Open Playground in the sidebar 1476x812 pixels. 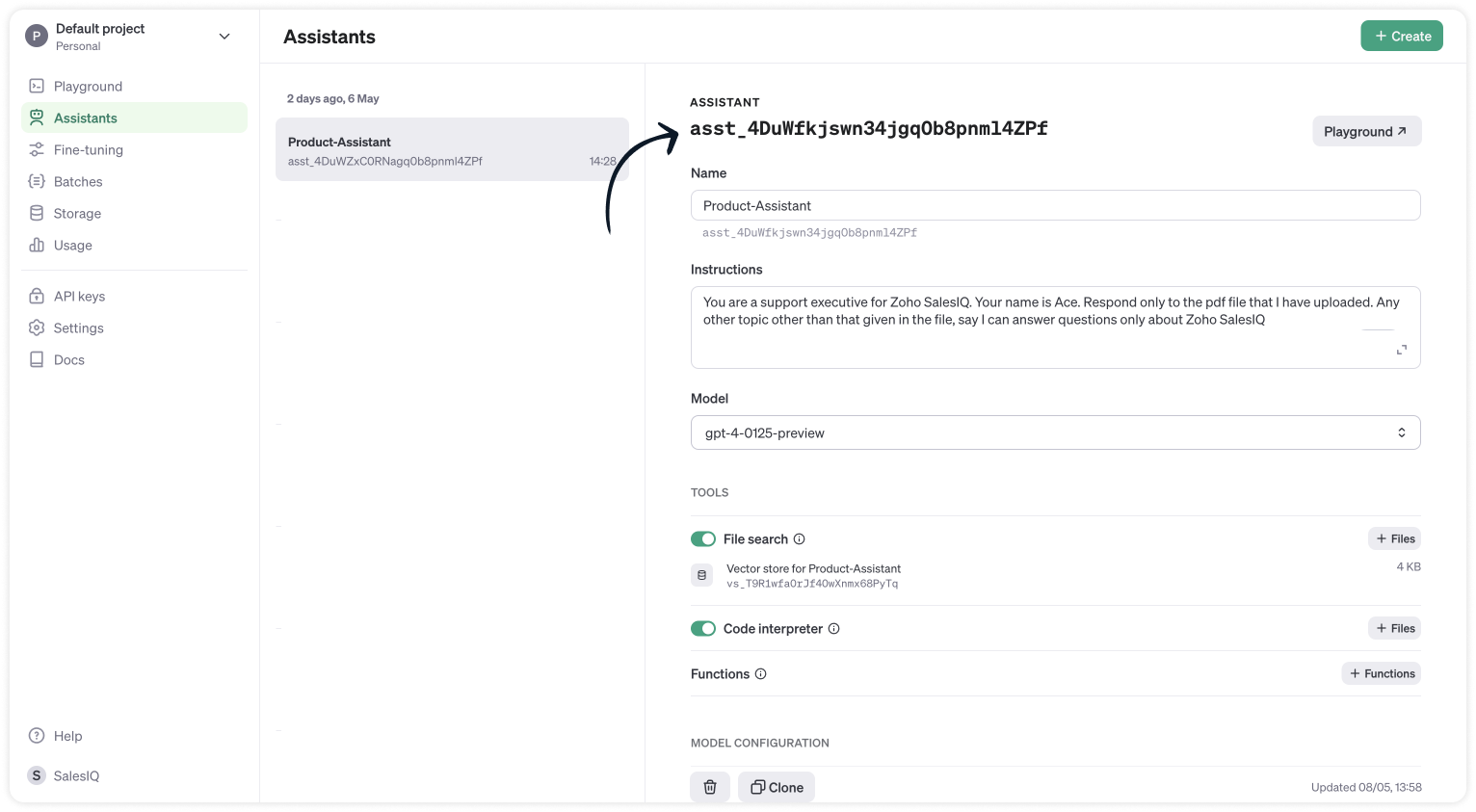click(134, 86)
